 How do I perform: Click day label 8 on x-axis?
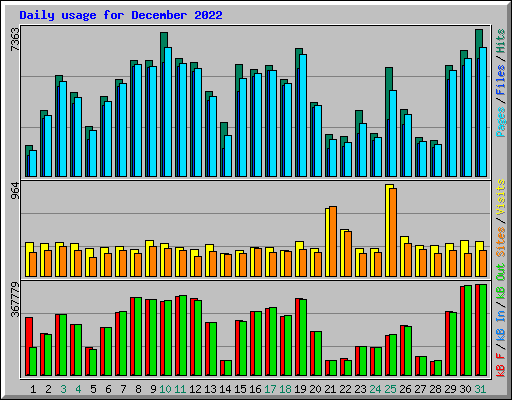point(138,389)
